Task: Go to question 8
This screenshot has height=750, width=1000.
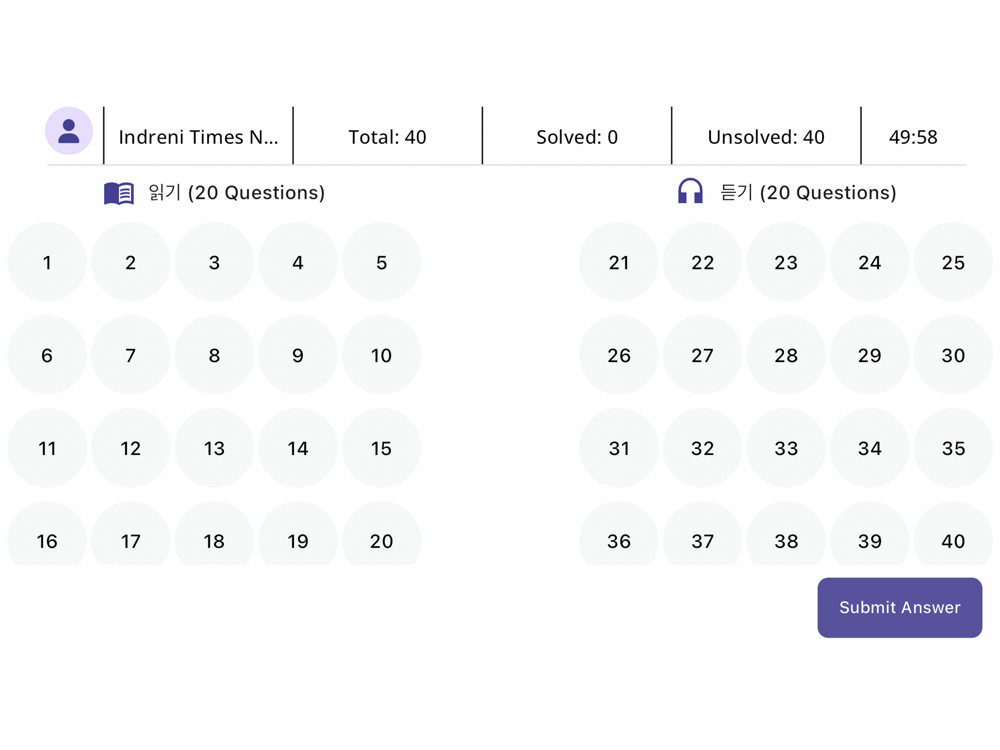Action: pyautogui.click(x=214, y=355)
